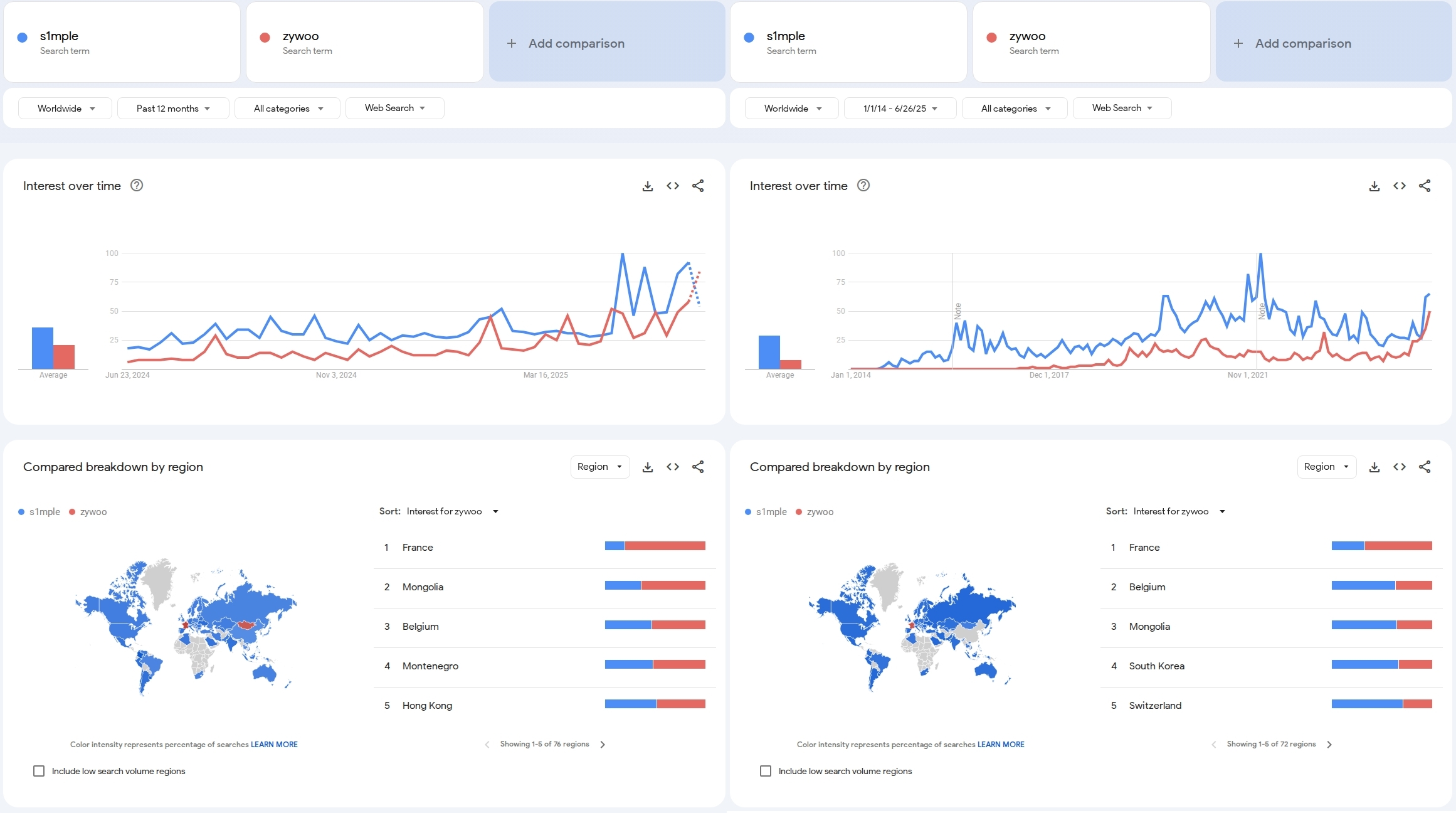Select Switzerland in right region list
1456x813 pixels.
(x=1271, y=706)
